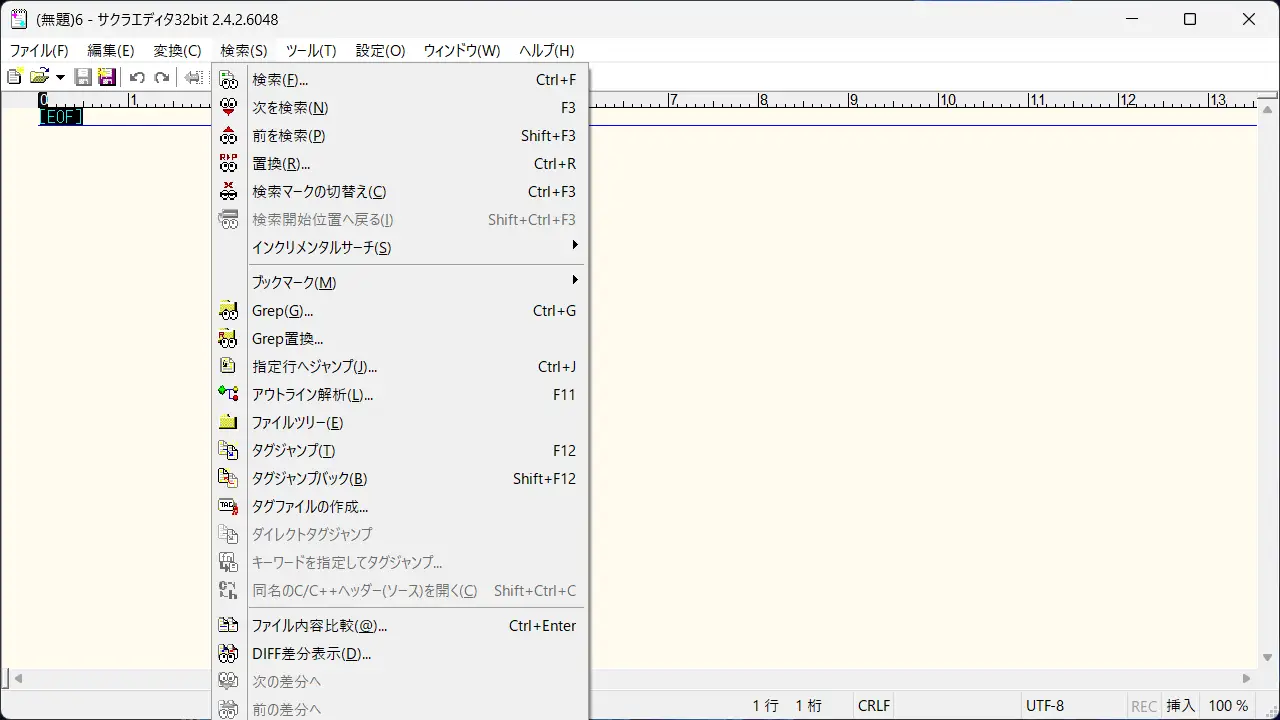Click the DIFF差分表示 icon in the menu
The width and height of the screenshot is (1280, 720).
tap(229, 654)
